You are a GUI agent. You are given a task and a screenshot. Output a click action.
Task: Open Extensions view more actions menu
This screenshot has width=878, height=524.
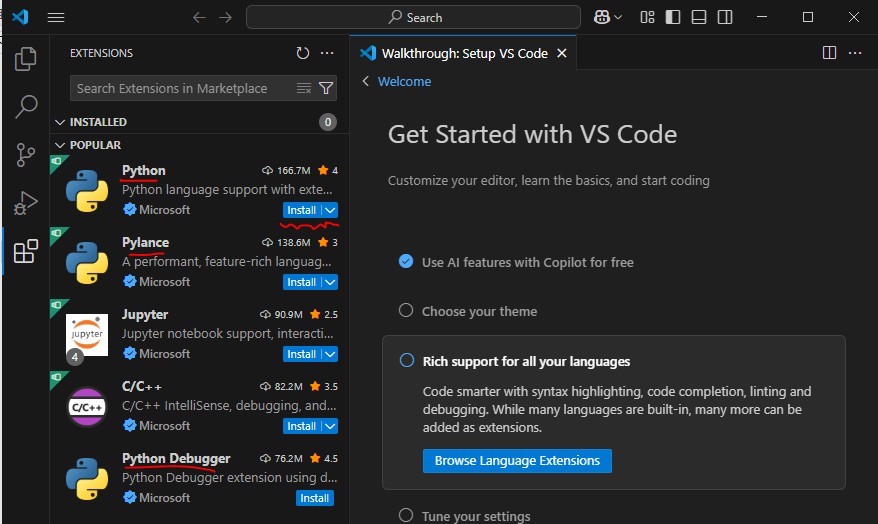(327, 53)
